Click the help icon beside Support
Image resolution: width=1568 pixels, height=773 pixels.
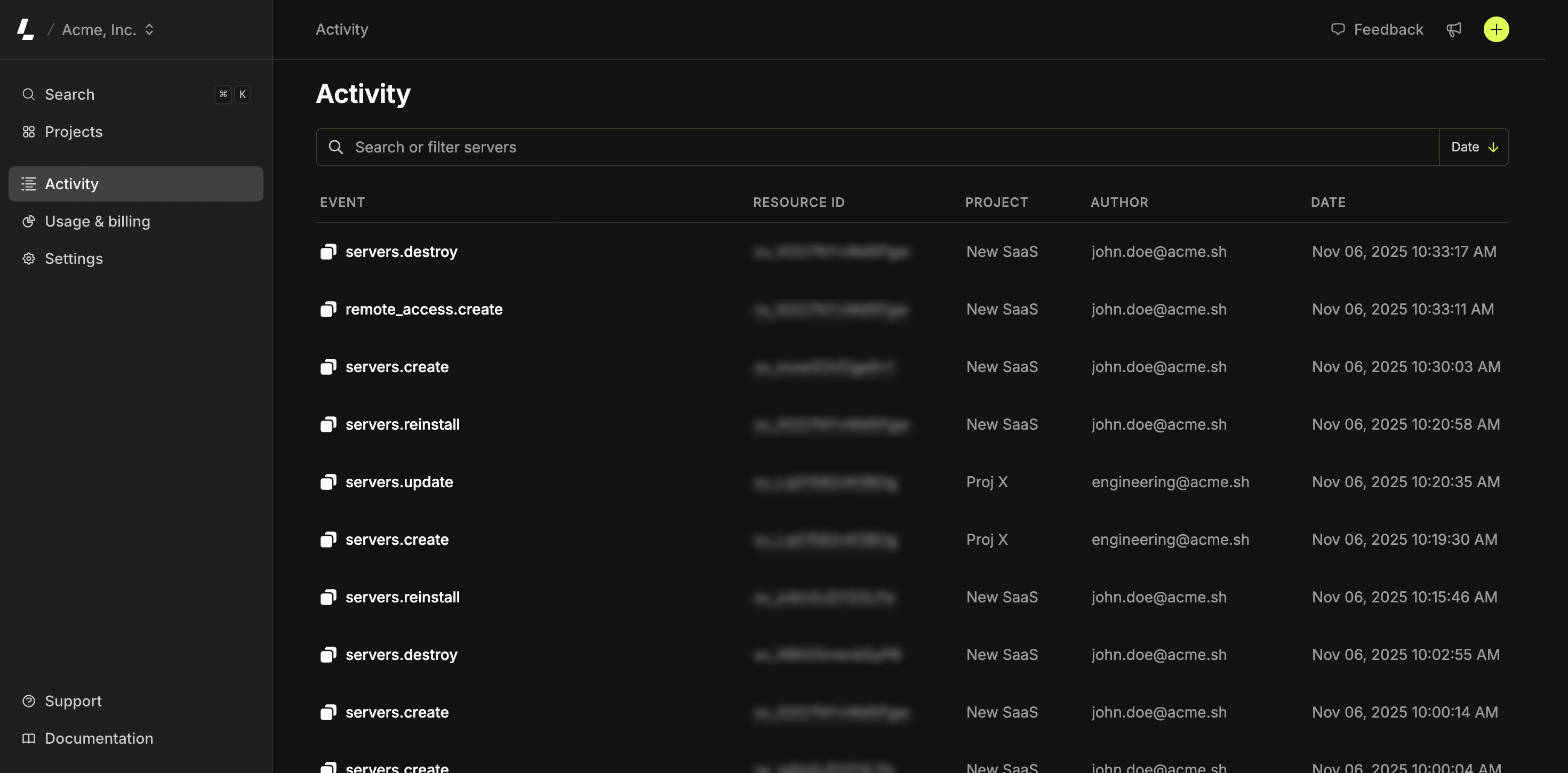(x=29, y=700)
